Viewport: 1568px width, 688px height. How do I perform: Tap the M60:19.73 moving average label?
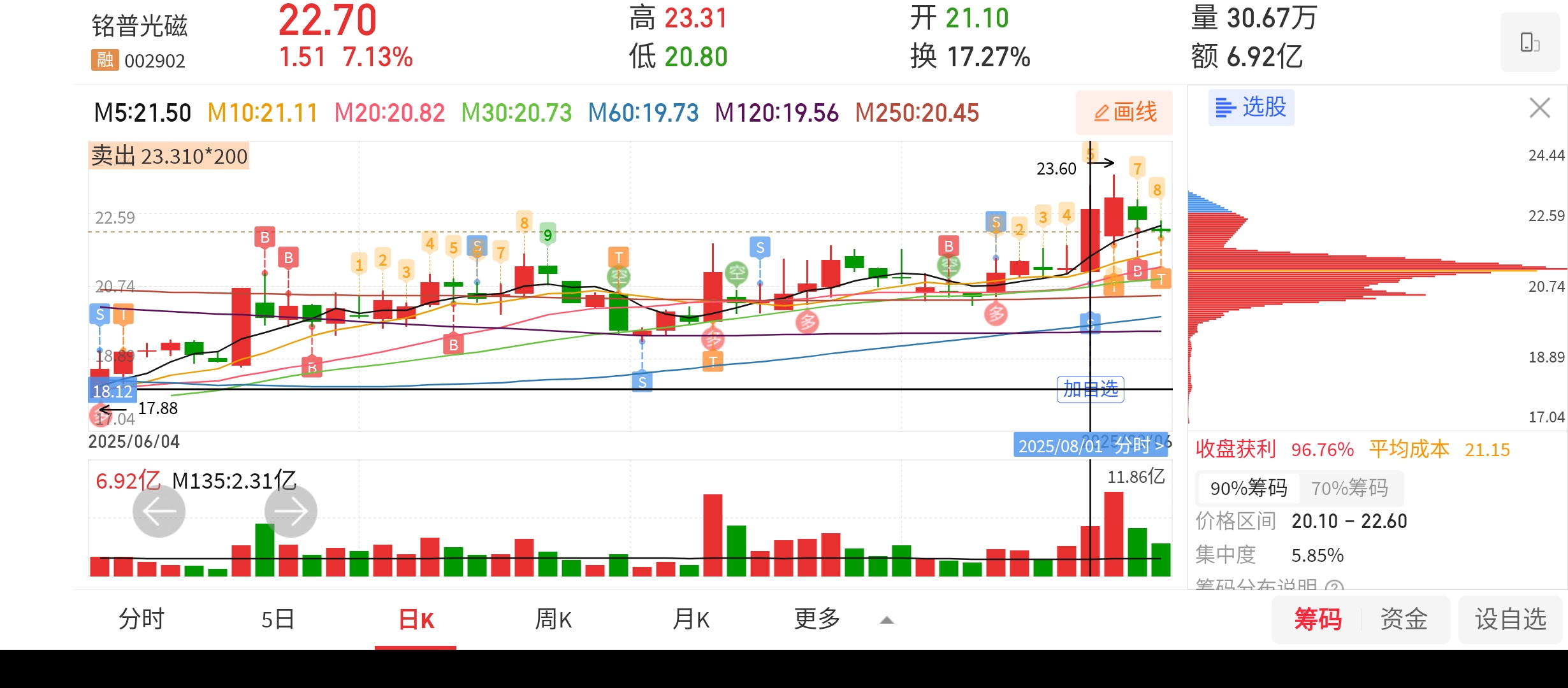pos(643,113)
